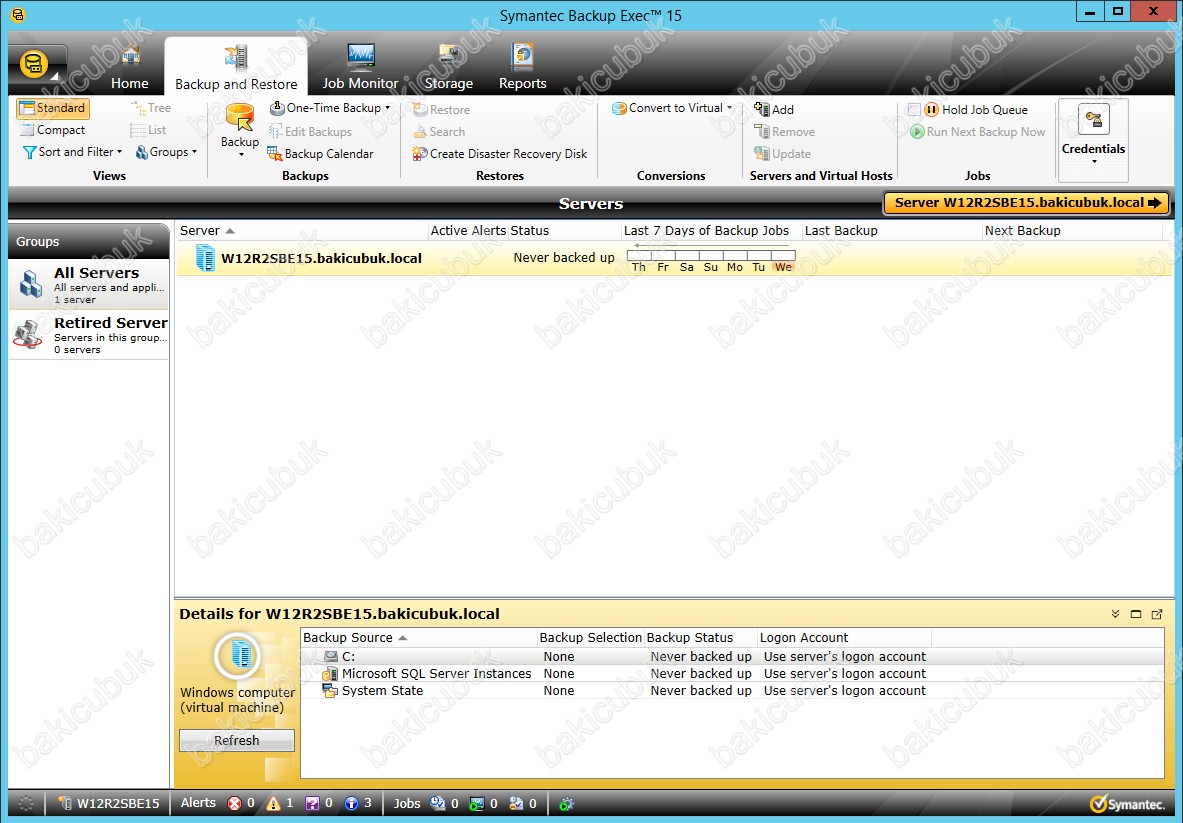Sort by Next Backup column
This screenshot has width=1183, height=823.
coord(1071,230)
